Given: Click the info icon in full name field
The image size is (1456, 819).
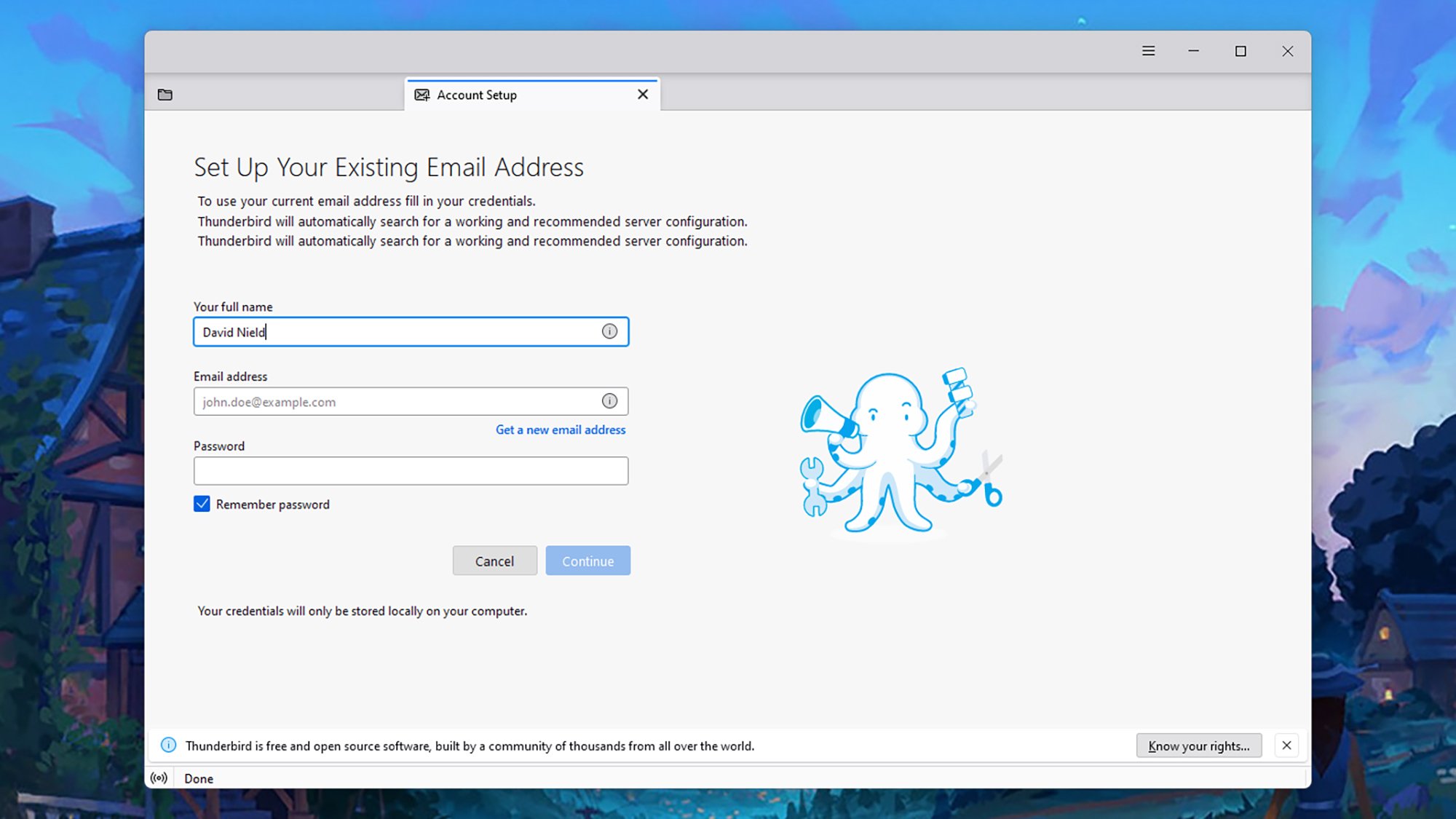Looking at the screenshot, I should pyautogui.click(x=609, y=331).
